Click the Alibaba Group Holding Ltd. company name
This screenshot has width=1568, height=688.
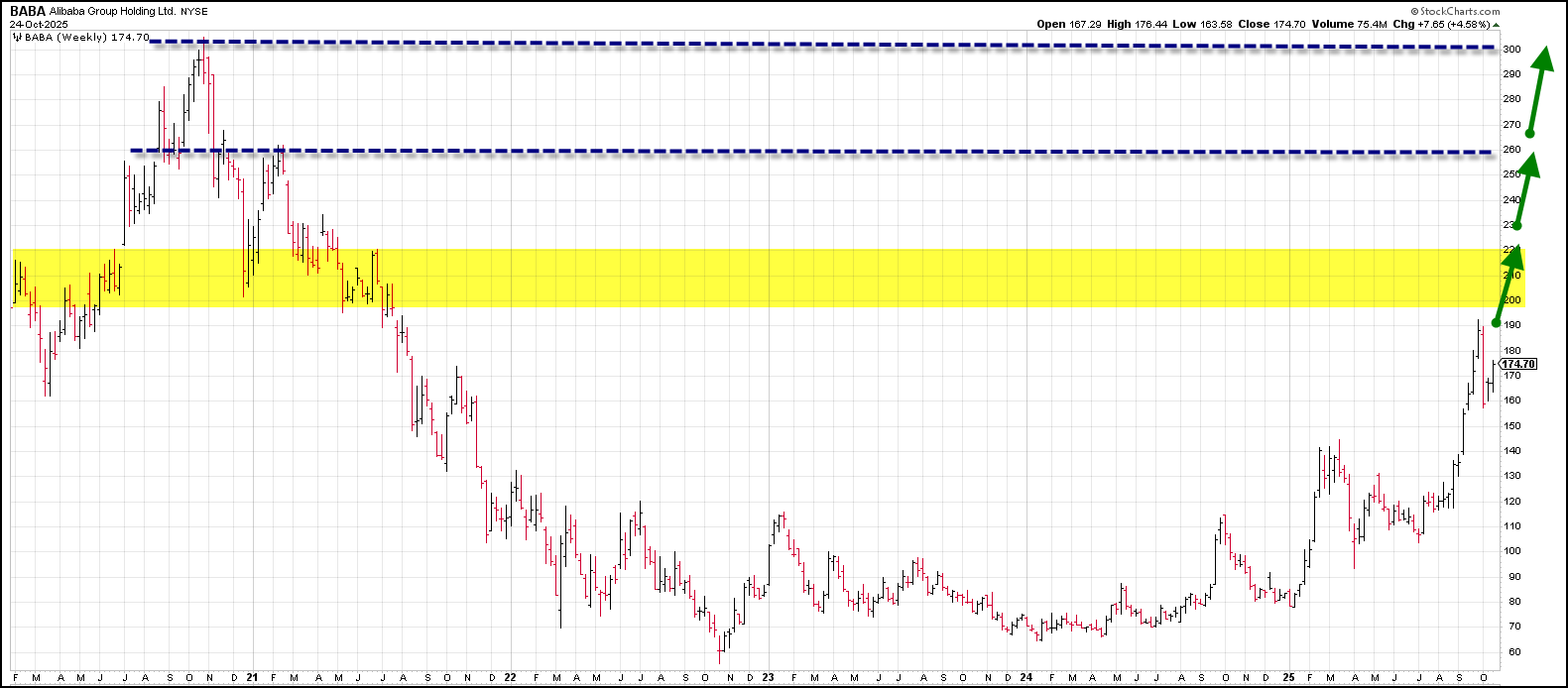coord(112,12)
